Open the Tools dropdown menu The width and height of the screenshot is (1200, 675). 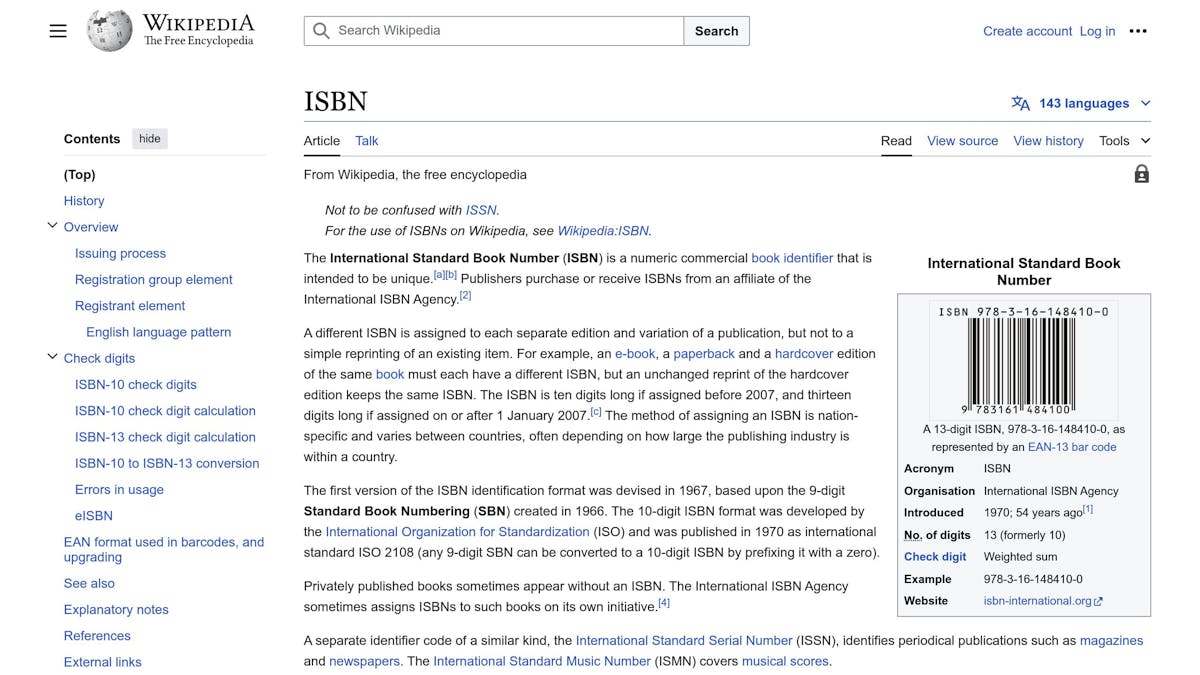(1122, 141)
